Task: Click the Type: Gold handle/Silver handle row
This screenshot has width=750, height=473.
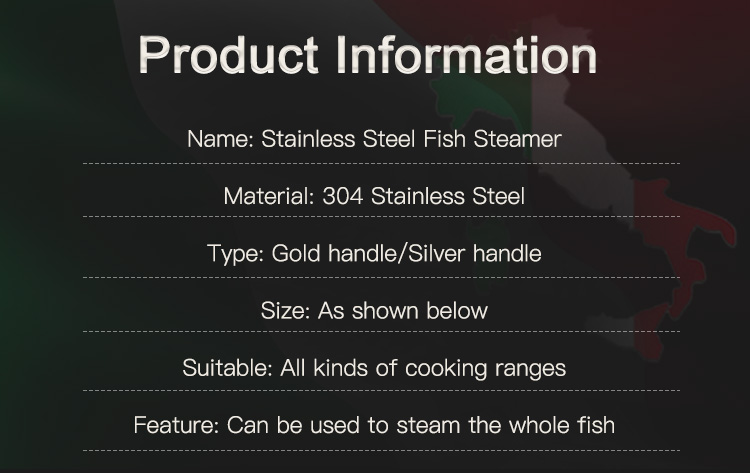Action: tap(374, 253)
